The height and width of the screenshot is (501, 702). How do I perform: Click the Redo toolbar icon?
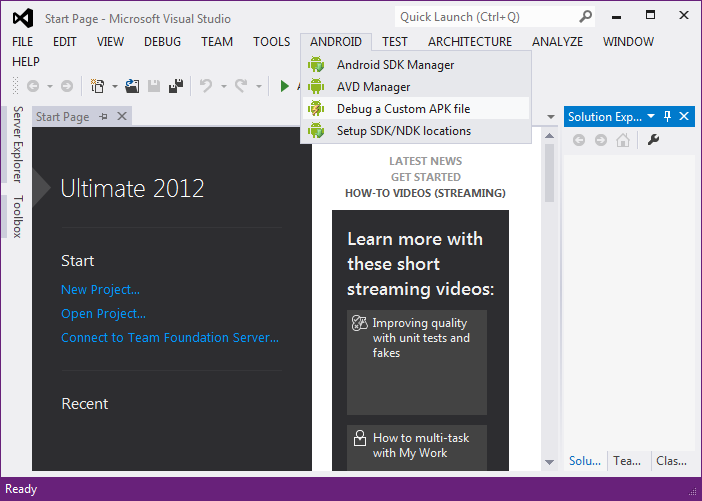[241, 86]
